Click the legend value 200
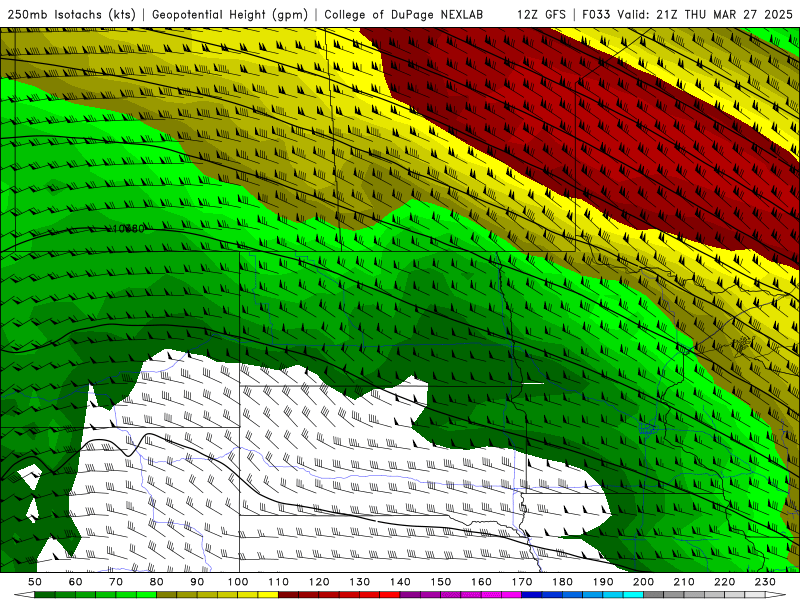This screenshot has width=800, height=600. 643,582
